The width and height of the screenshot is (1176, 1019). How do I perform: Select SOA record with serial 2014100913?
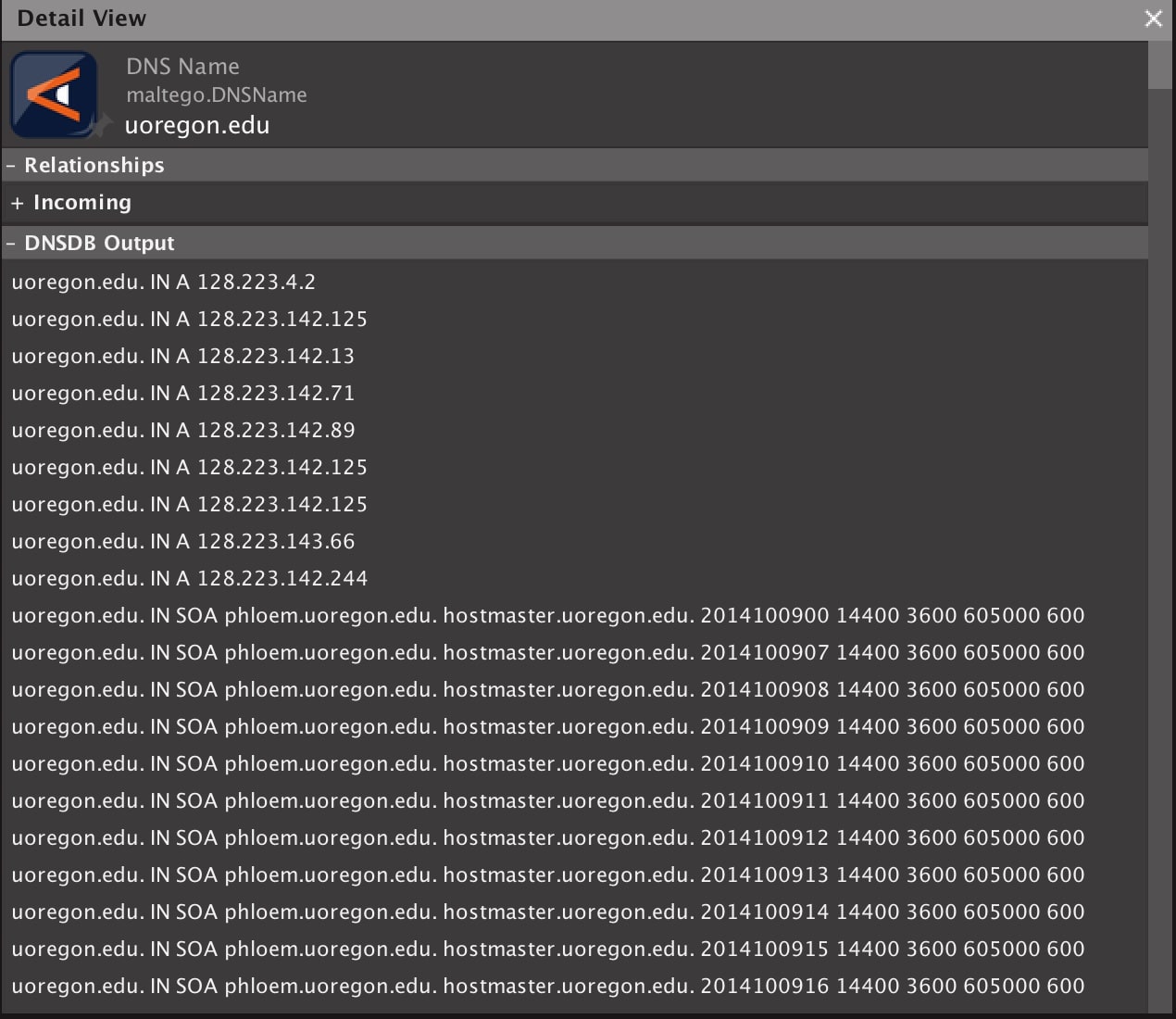[548, 874]
